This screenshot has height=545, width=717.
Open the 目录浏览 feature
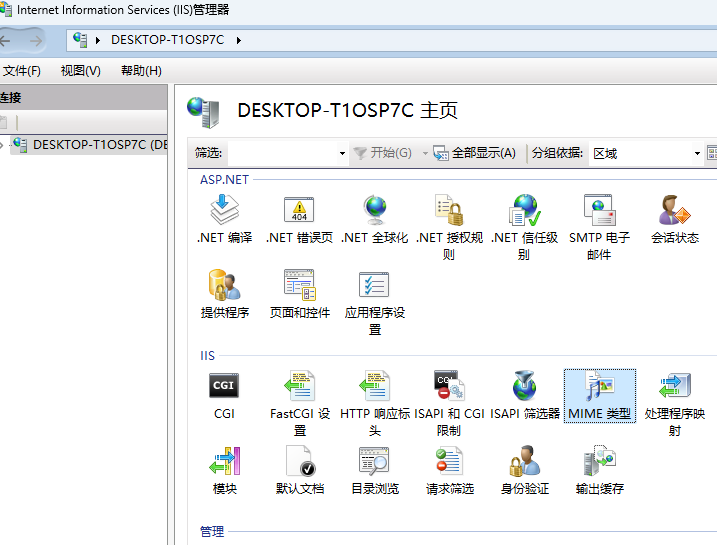(375, 470)
